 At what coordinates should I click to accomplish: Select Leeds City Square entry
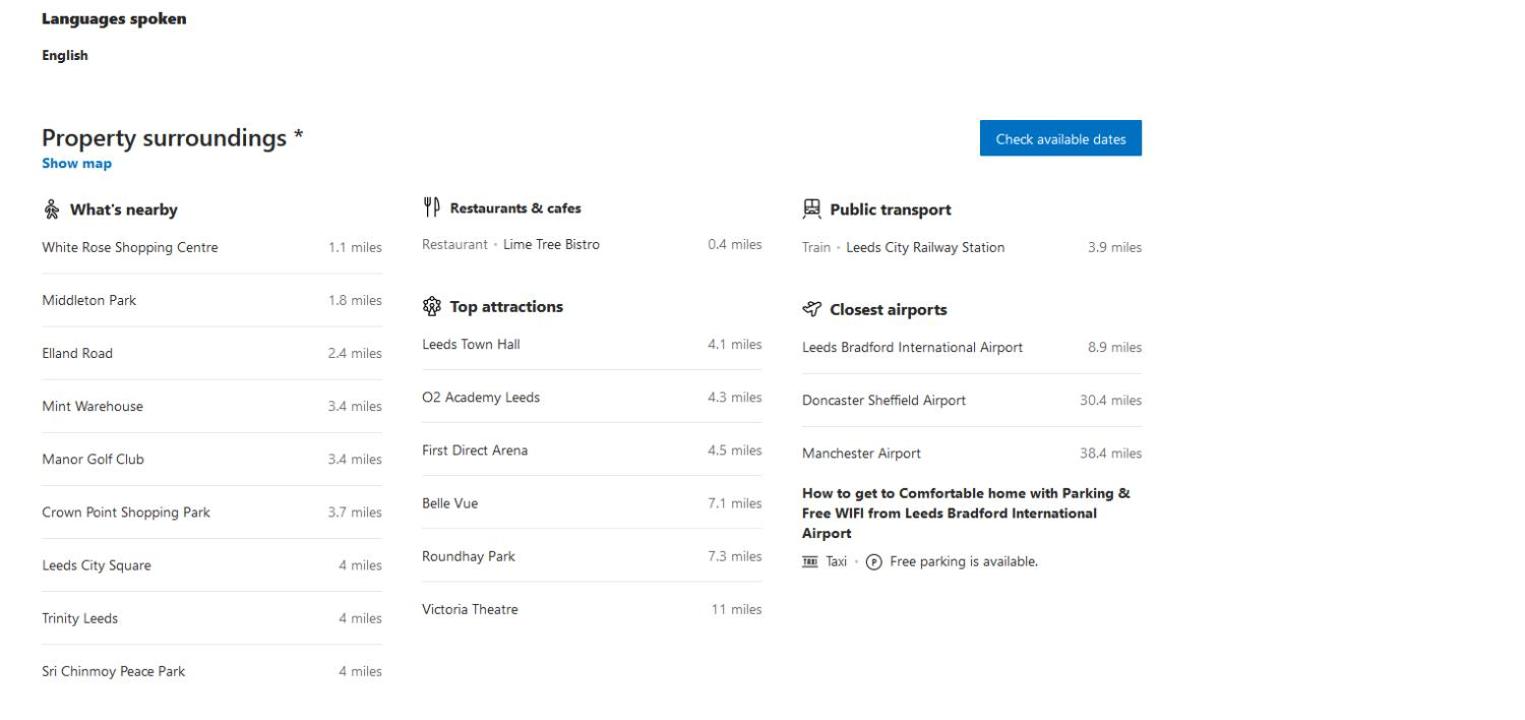[212, 566]
